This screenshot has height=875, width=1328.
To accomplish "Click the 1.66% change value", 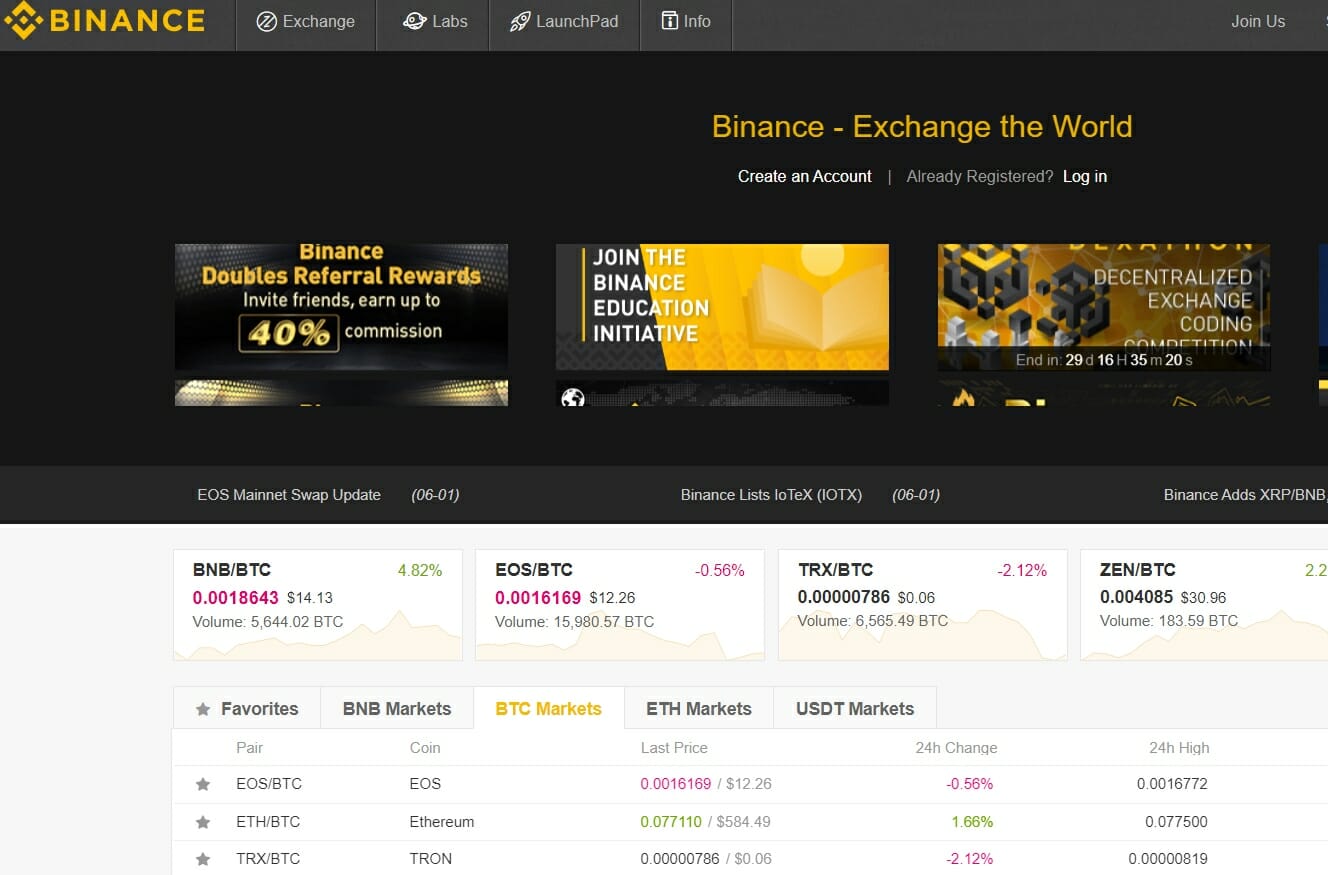I will click(x=972, y=822).
